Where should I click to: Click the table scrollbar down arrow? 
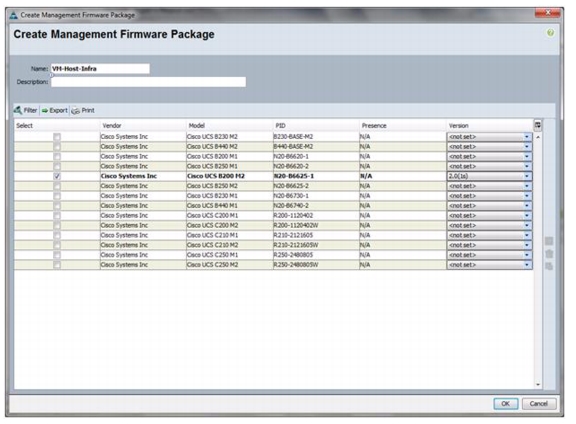(538, 384)
